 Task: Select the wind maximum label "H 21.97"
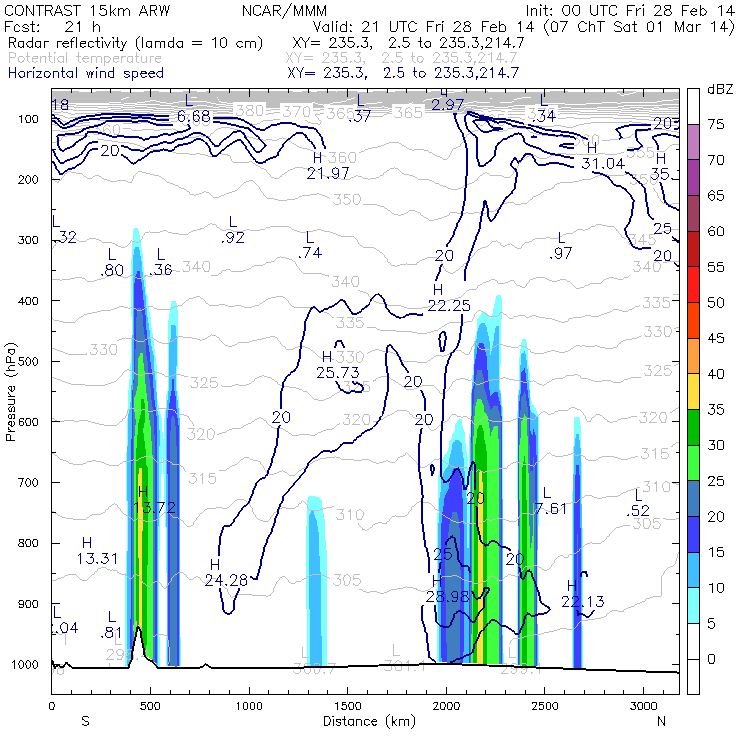coord(328,166)
